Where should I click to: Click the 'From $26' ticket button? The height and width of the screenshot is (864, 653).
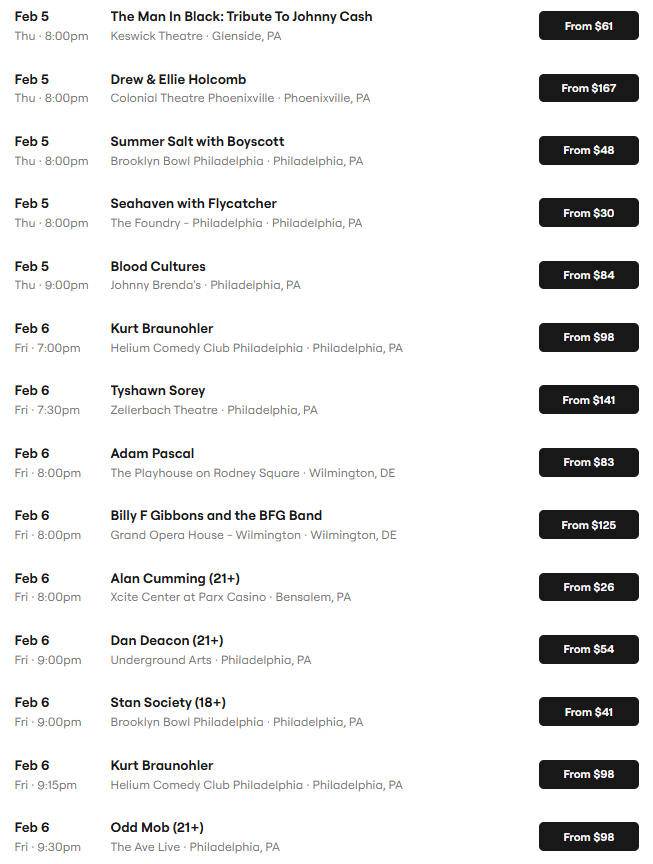(588, 587)
